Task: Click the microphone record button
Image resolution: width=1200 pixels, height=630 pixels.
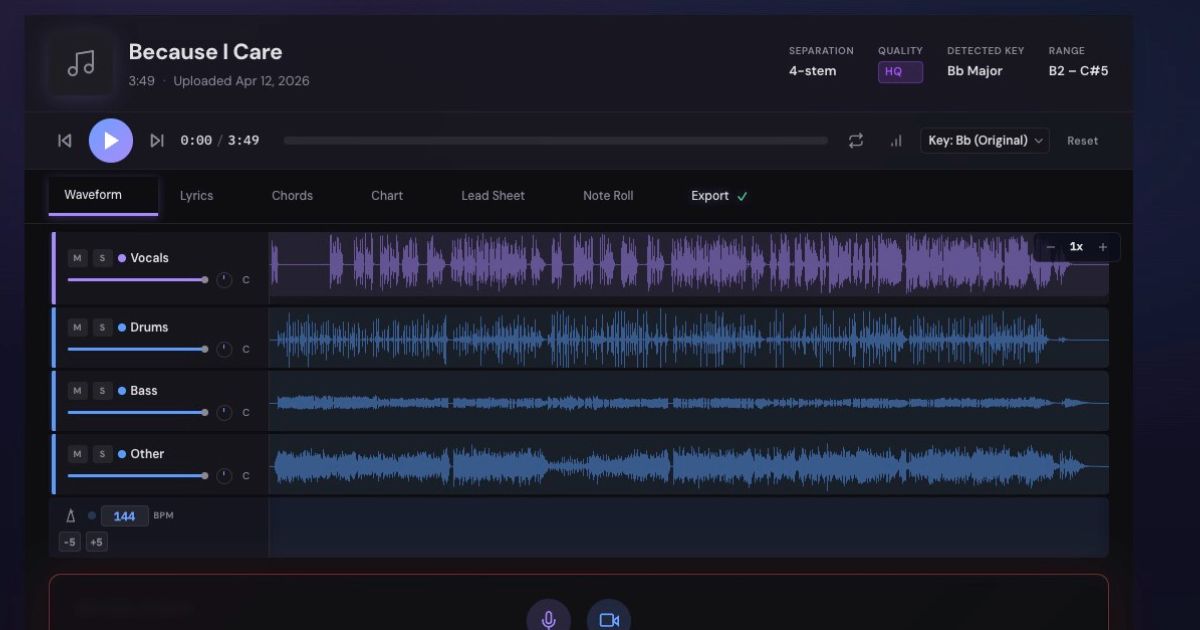Action: tap(548, 619)
